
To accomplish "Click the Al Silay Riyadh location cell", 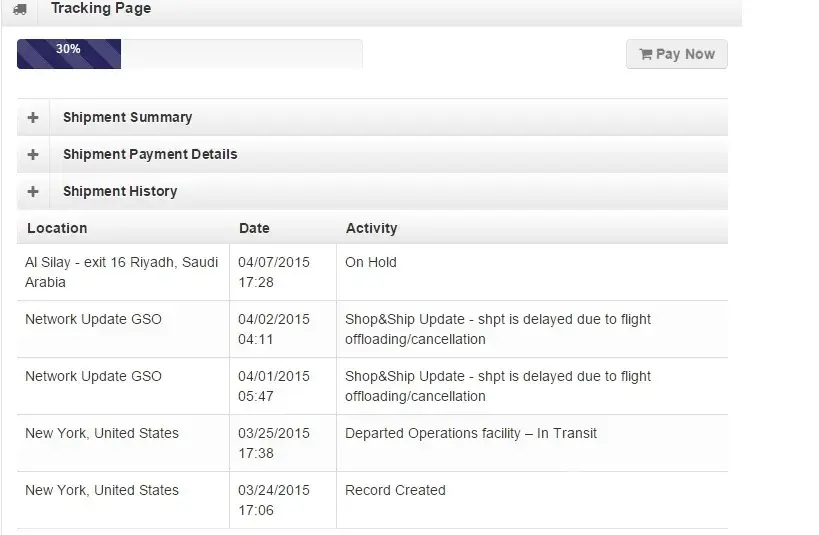I will coord(121,272).
